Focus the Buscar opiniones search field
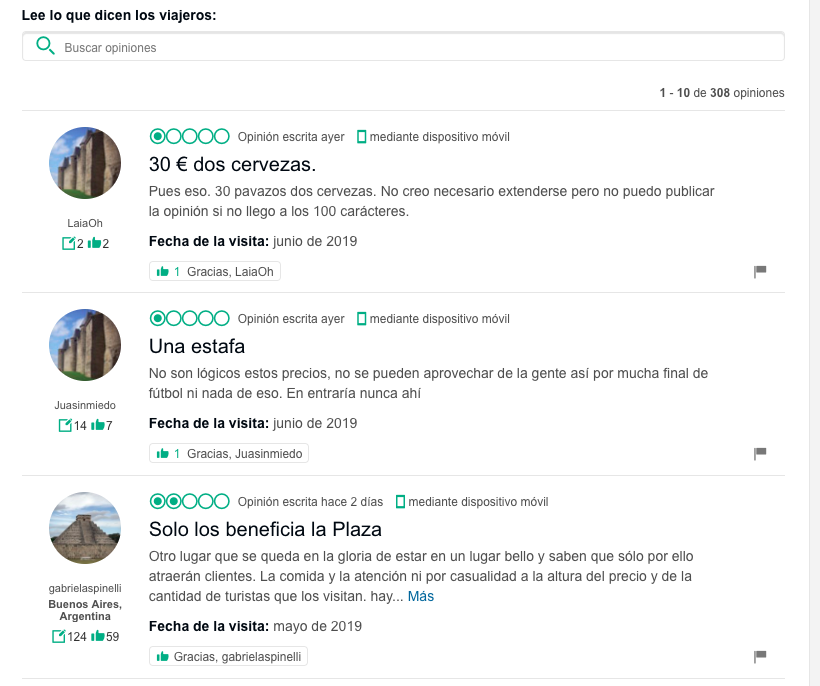The height and width of the screenshot is (686, 820). point(403,47)
